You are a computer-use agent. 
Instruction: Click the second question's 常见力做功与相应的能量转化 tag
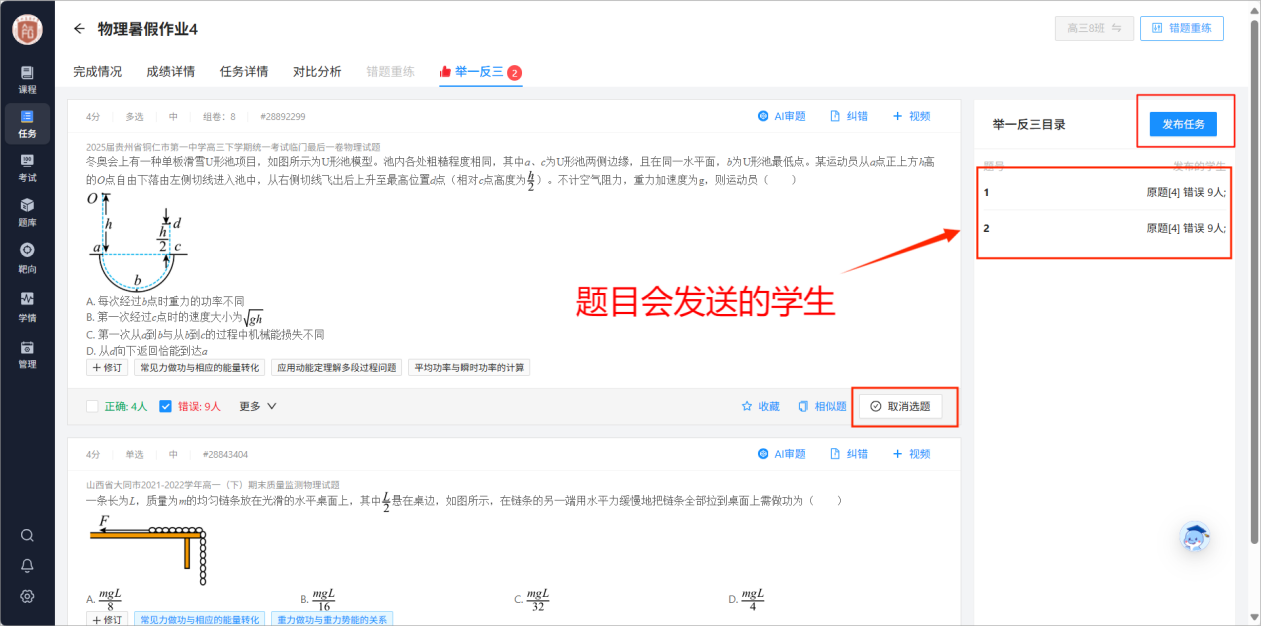pos(199,620)
